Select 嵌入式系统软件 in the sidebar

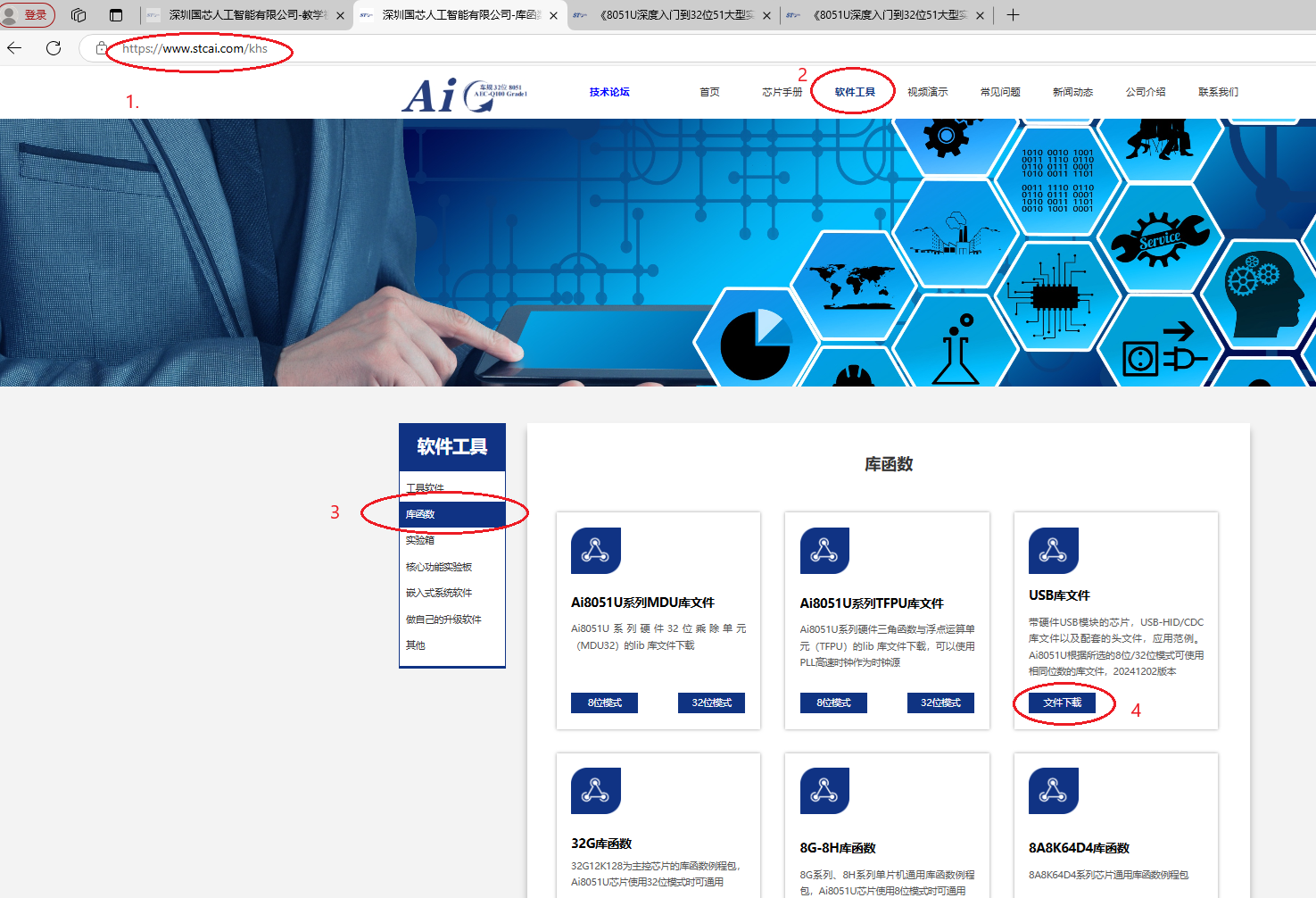(452, 593)
